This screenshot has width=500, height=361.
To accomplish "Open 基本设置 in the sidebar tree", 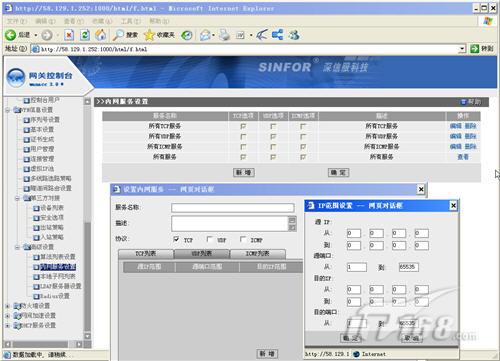I will 42,129.
